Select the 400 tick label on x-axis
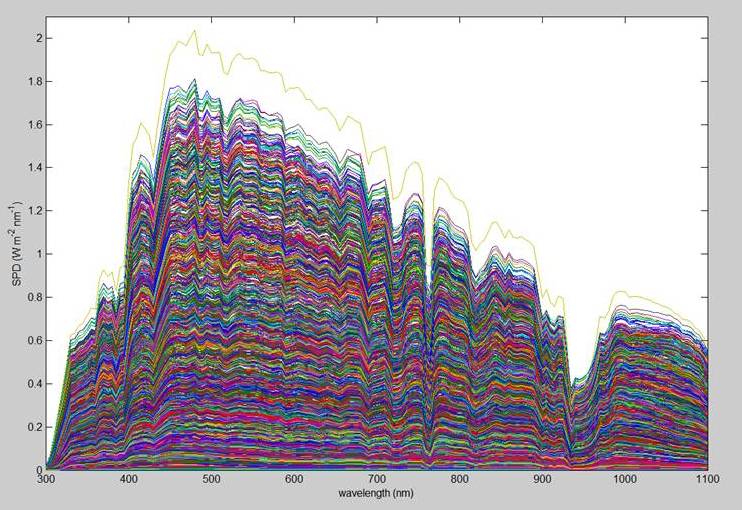 click(x=129, y=481)
